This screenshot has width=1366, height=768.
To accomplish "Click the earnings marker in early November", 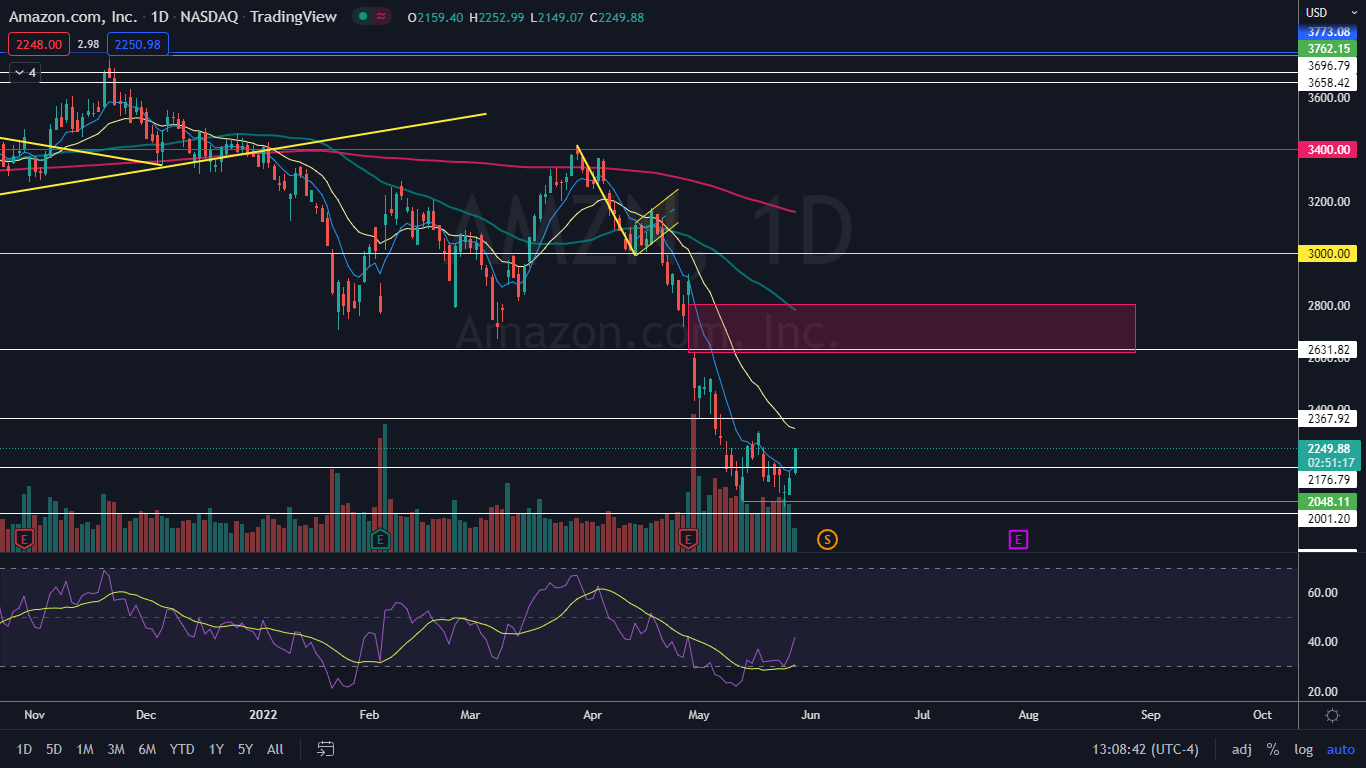I will (25, 540).
